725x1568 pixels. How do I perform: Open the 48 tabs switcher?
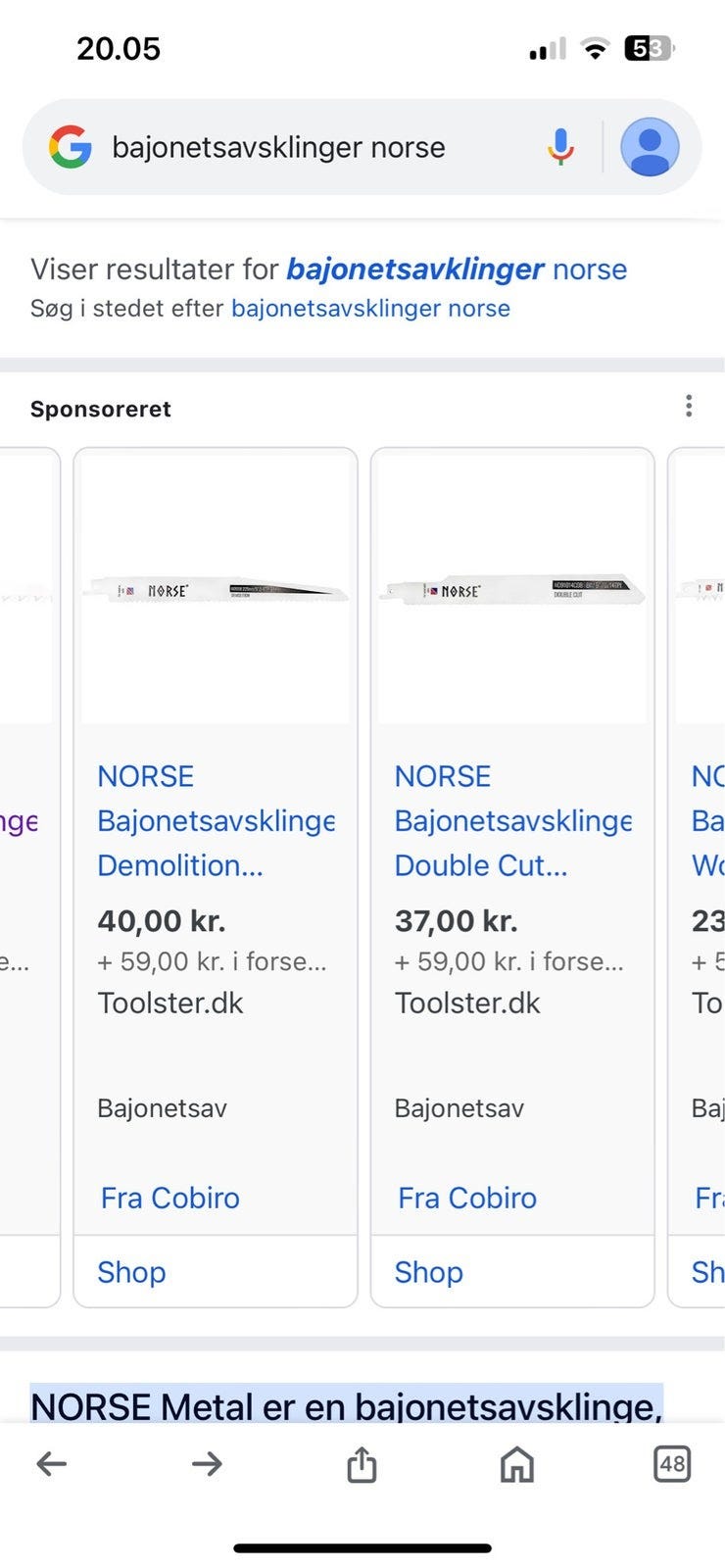tap(672, 1464)
